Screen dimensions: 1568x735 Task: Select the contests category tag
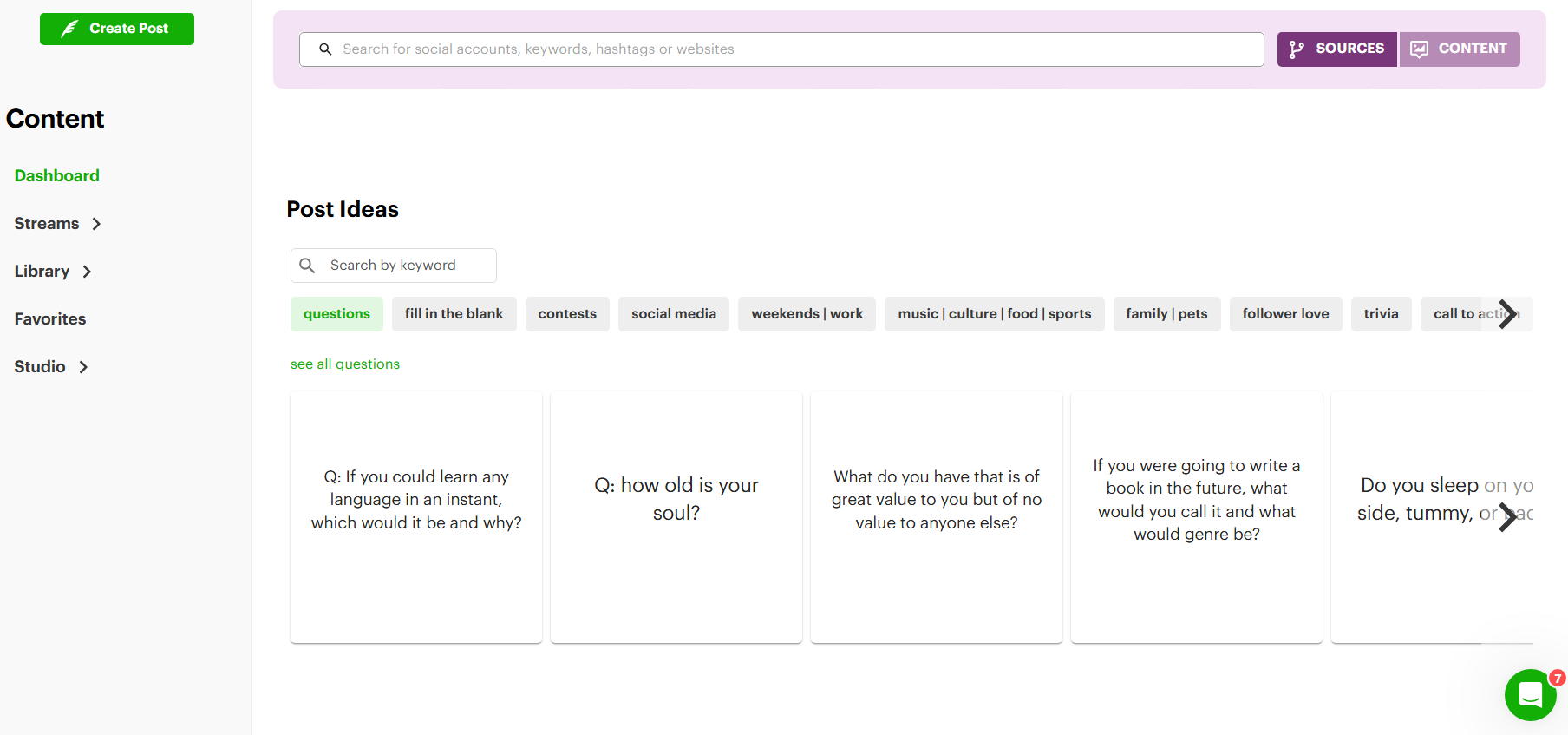tap(567, 314)
